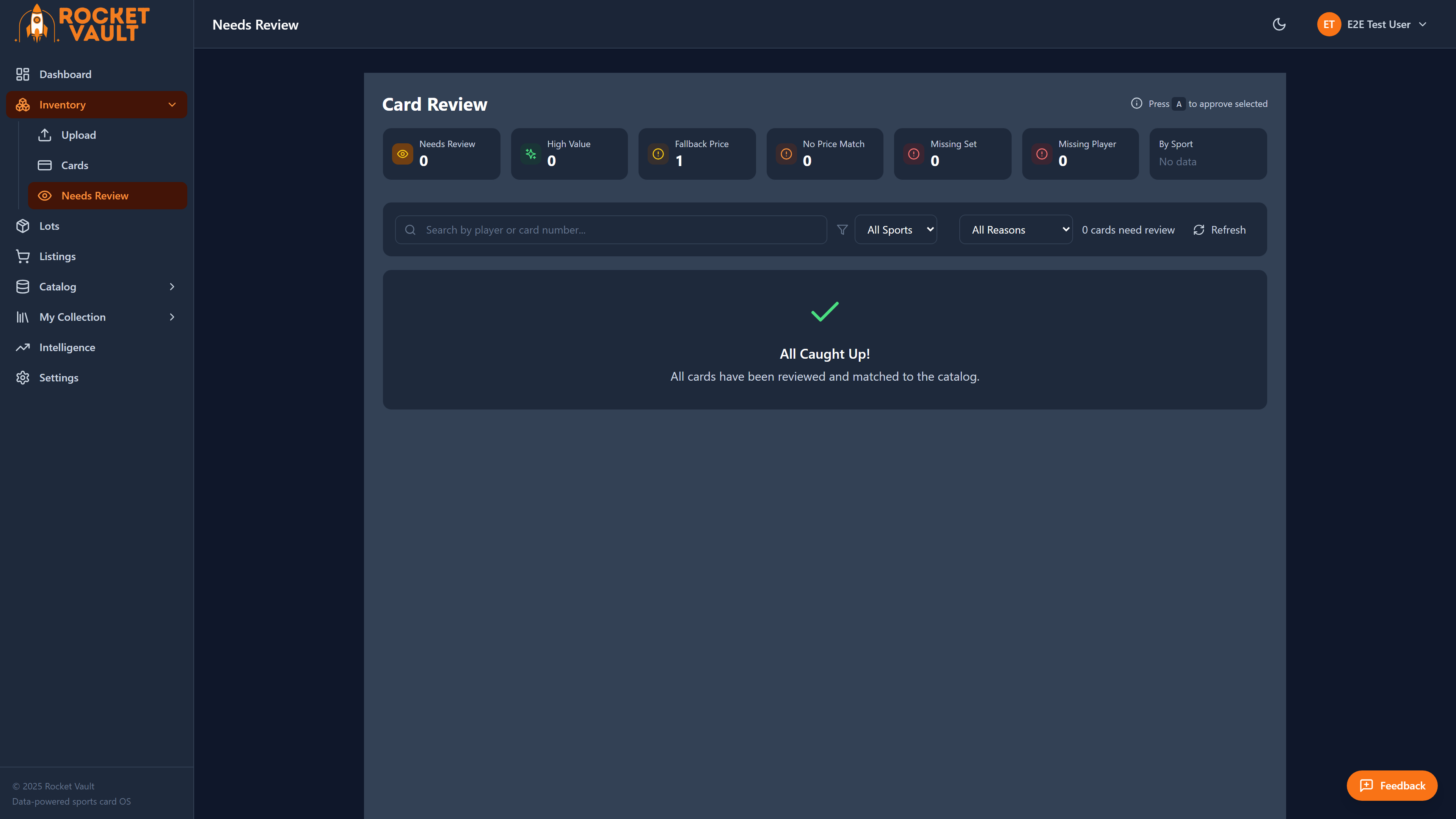
Task: Toggle dark mode with the moon icon
Action: pos(1279,24)
